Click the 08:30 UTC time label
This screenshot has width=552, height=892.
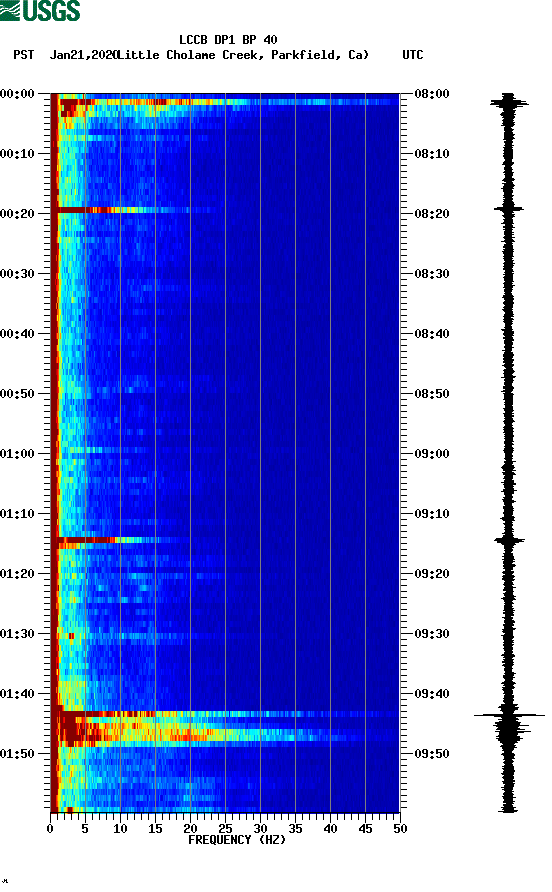point(432,274)
